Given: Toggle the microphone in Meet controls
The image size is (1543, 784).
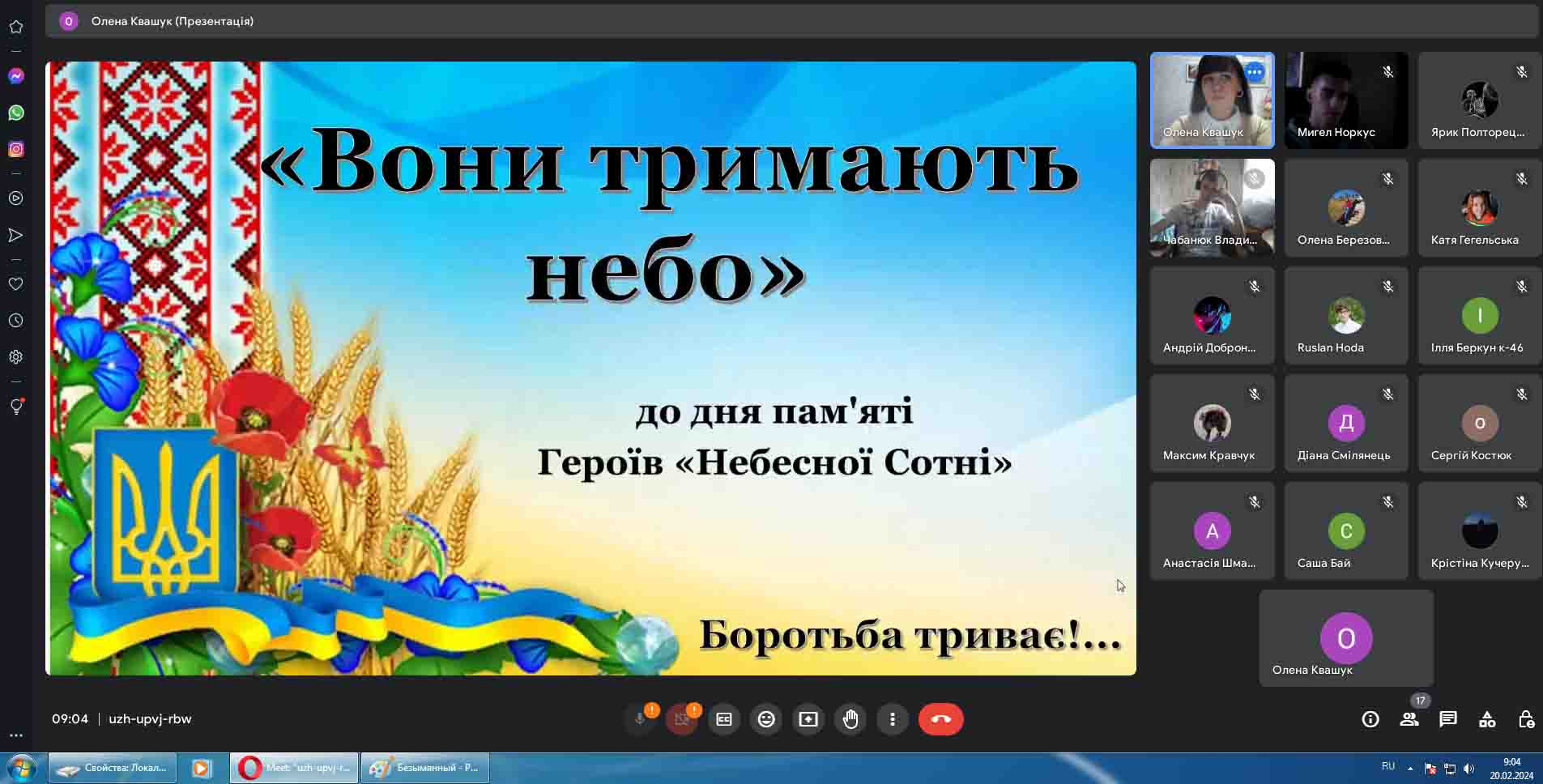Looking at the screenshot, I should (x=640, y=719).
